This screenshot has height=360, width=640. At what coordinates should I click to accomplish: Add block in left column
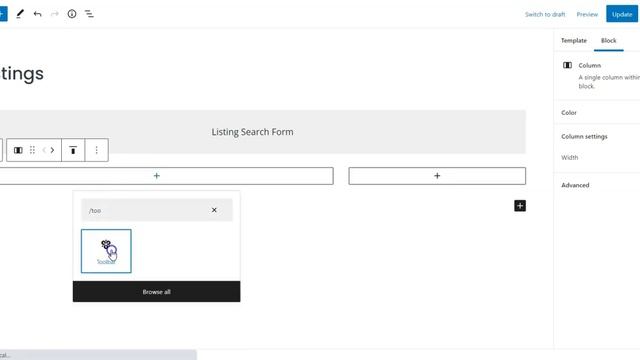pos(157,176)
